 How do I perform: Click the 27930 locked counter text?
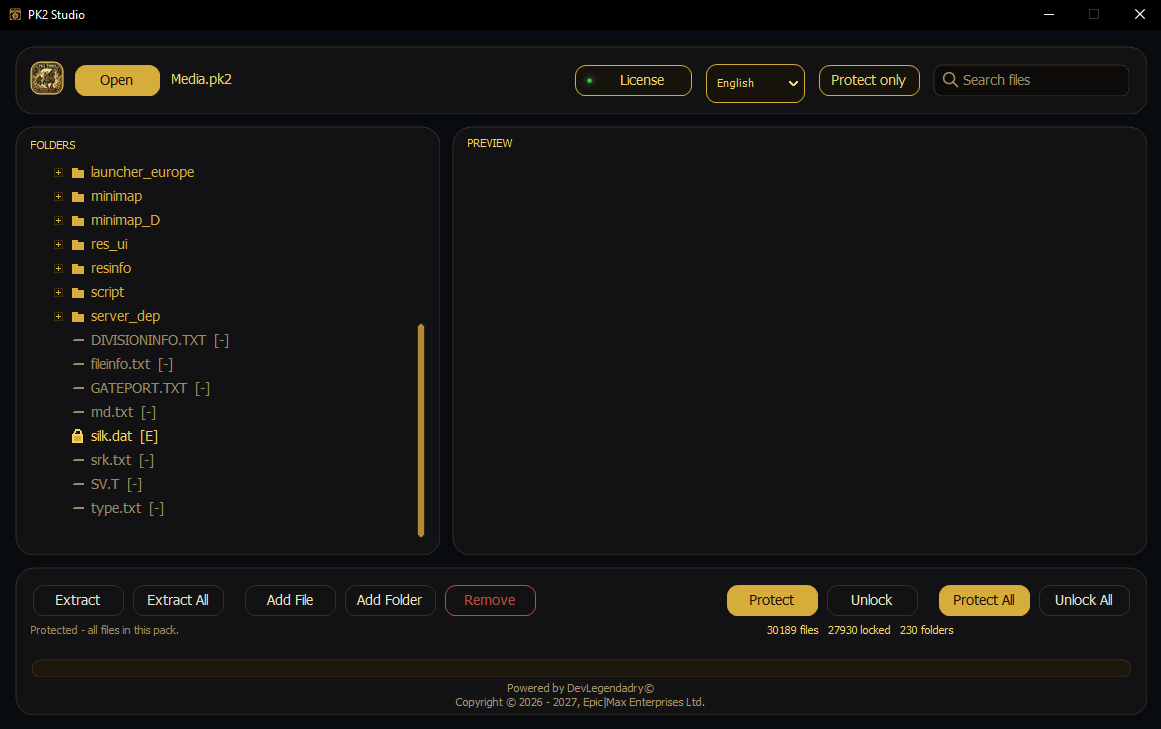click(x=859, y=630)
